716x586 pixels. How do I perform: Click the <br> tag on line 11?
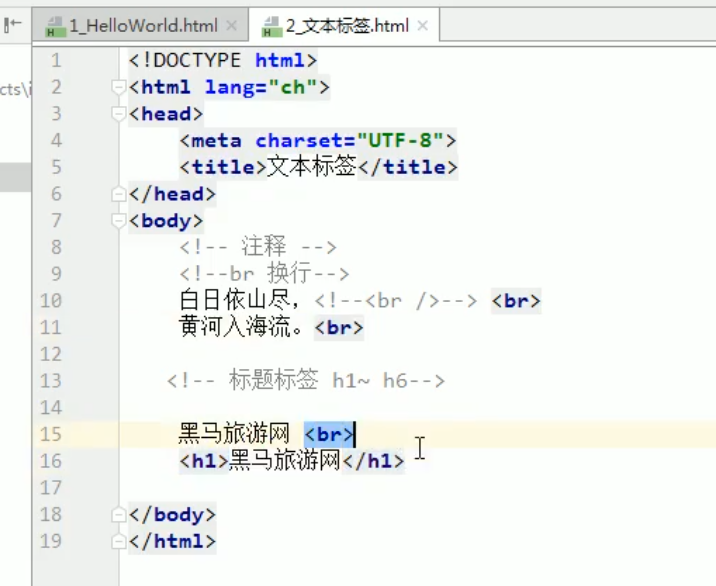tap(339, 327)
